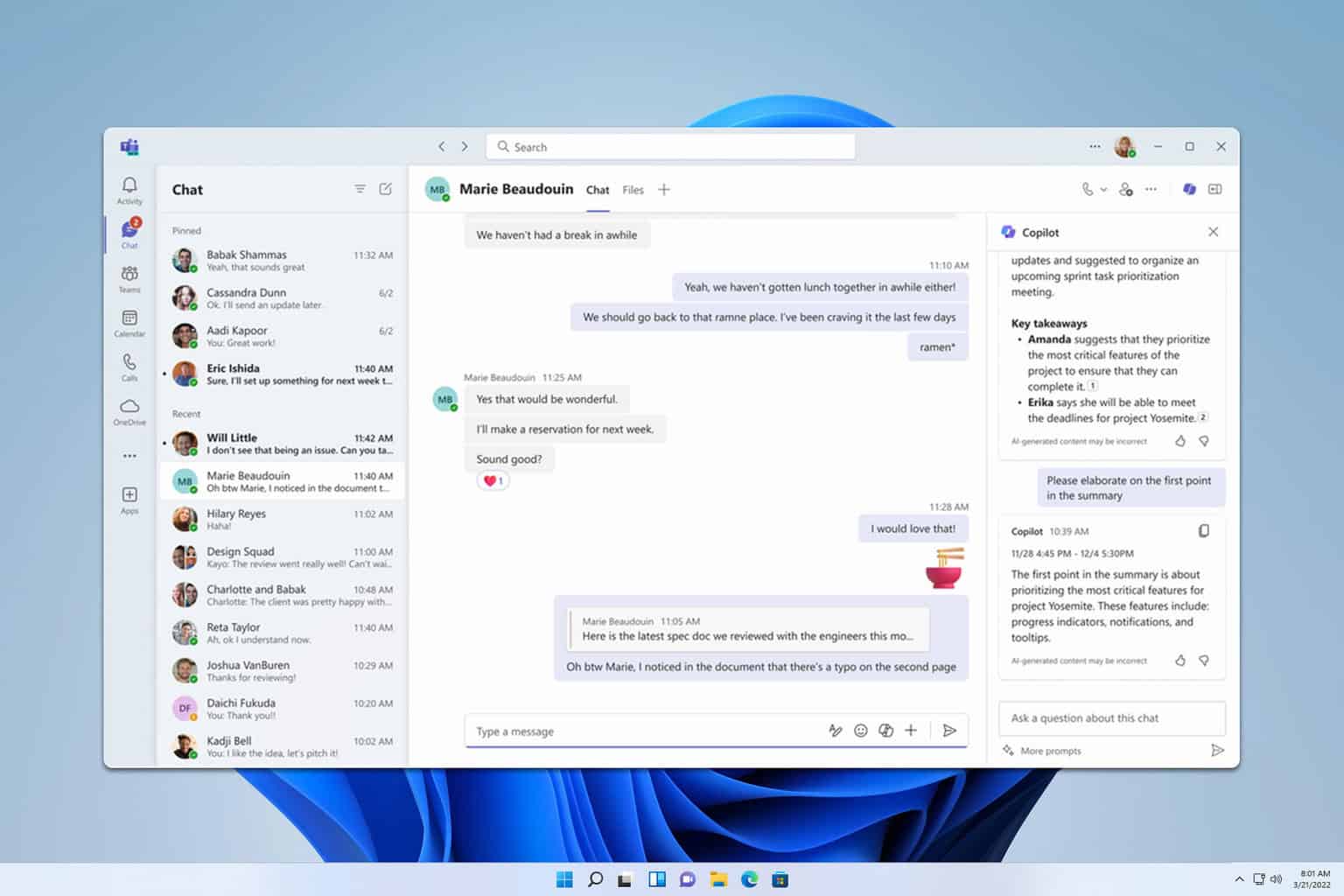Switch to the Files tab
1344x896 pixels.
tap(633, 190)
